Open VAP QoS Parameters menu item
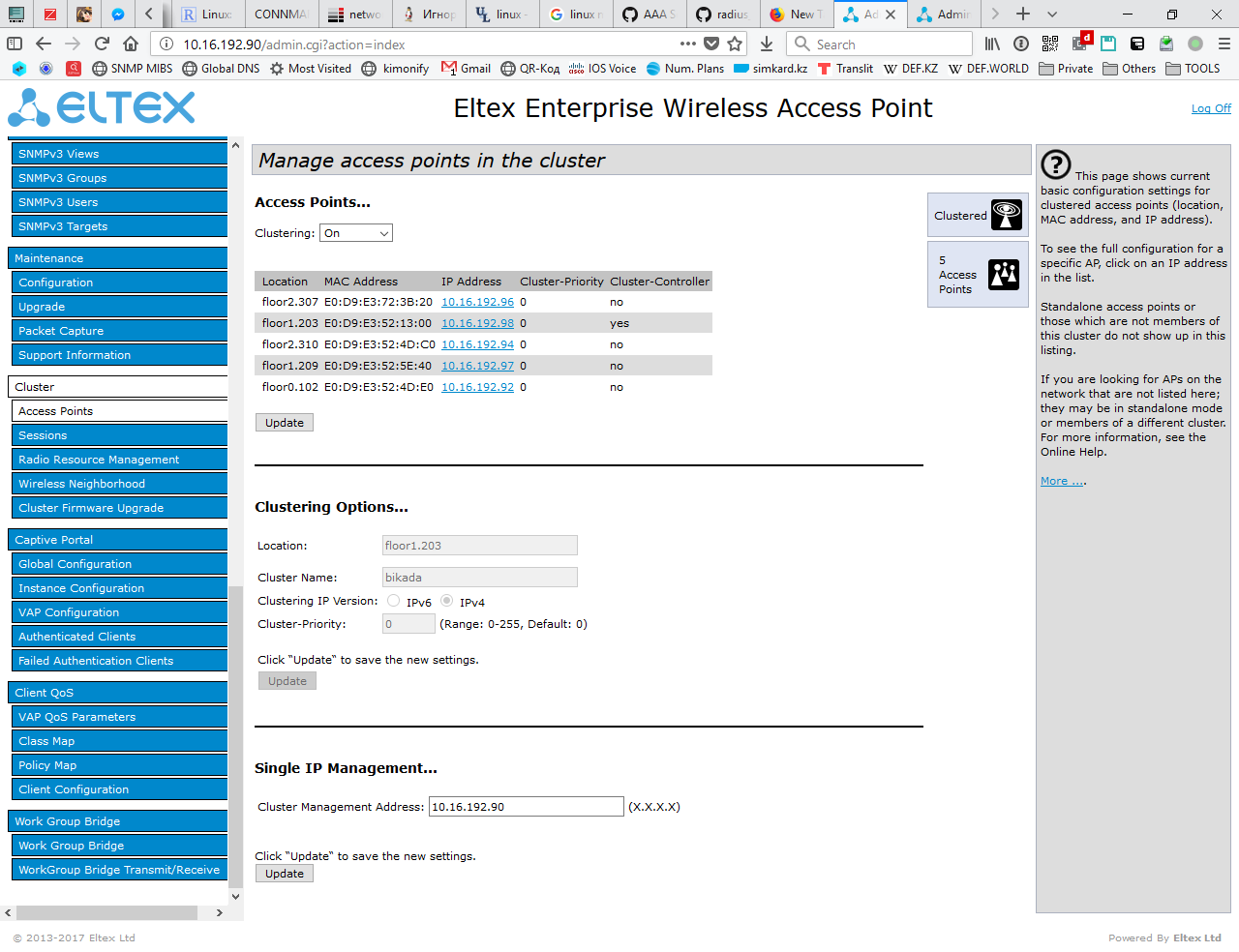The width and height of the screenshot is (1239, 952). (120, 717)
